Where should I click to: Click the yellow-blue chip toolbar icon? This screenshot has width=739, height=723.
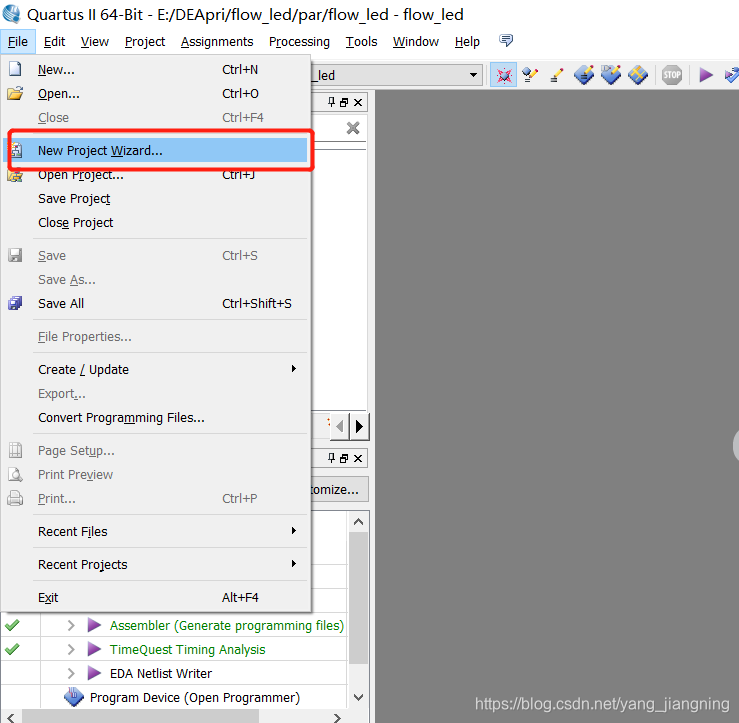tap(638, 75)
